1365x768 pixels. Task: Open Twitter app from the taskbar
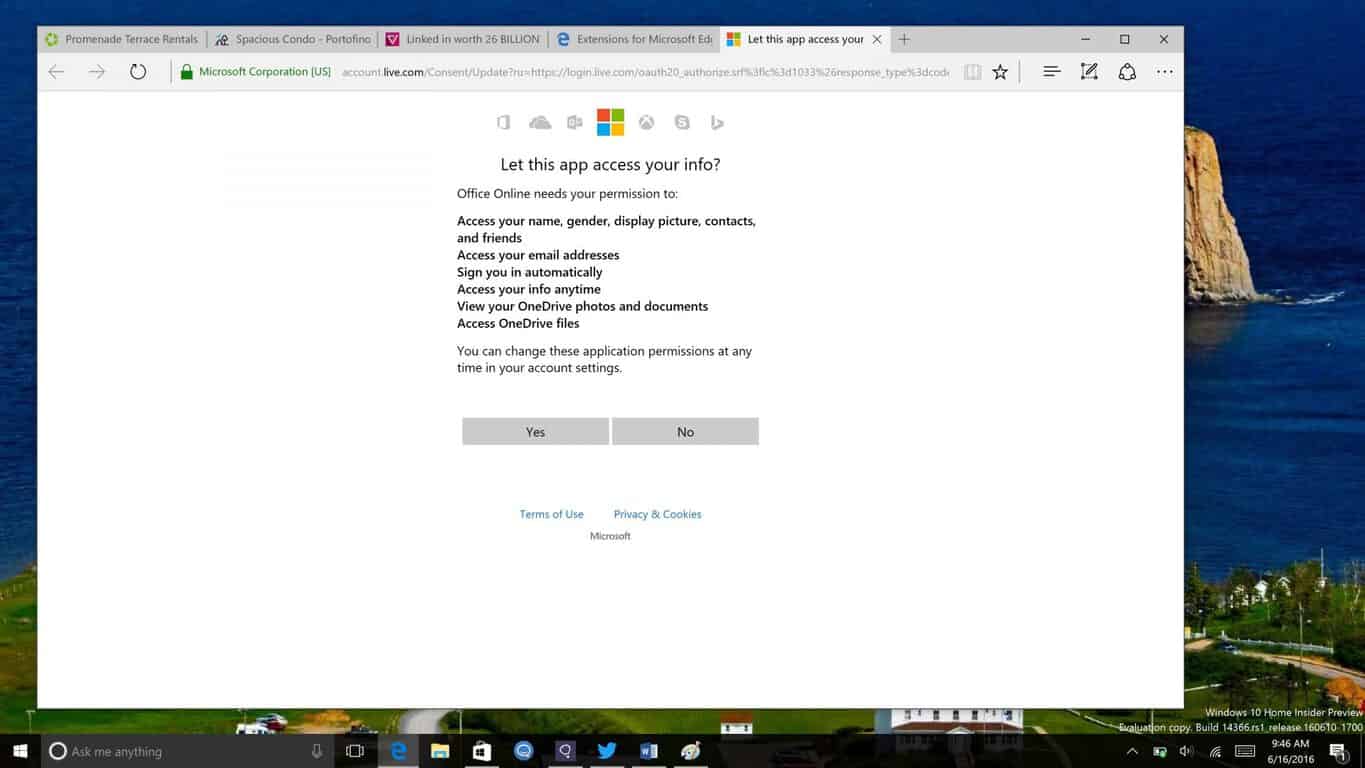pos(607,751)
